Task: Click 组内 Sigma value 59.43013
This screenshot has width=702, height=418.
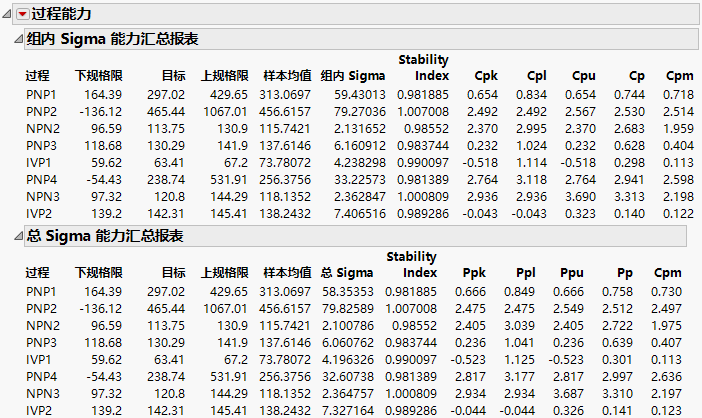Action: (360, 95)
